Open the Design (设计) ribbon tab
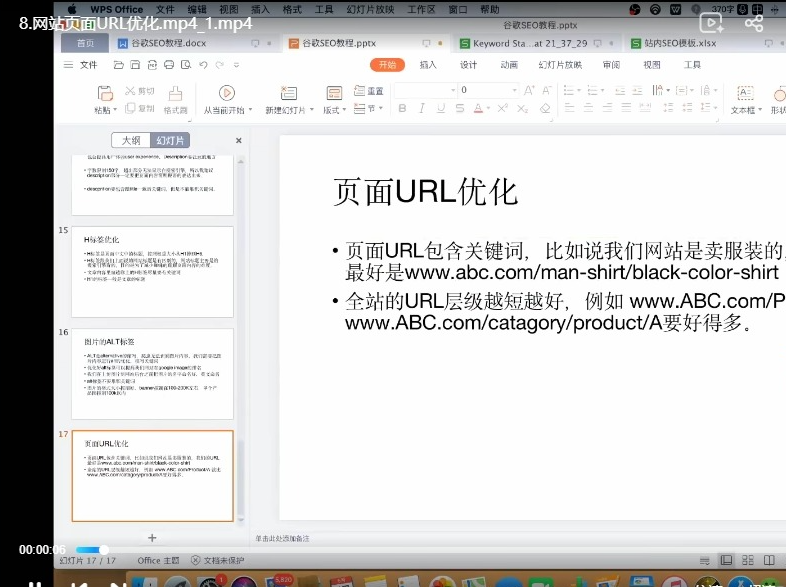Viewport: 786px width, 587px height. pos(468,65)
